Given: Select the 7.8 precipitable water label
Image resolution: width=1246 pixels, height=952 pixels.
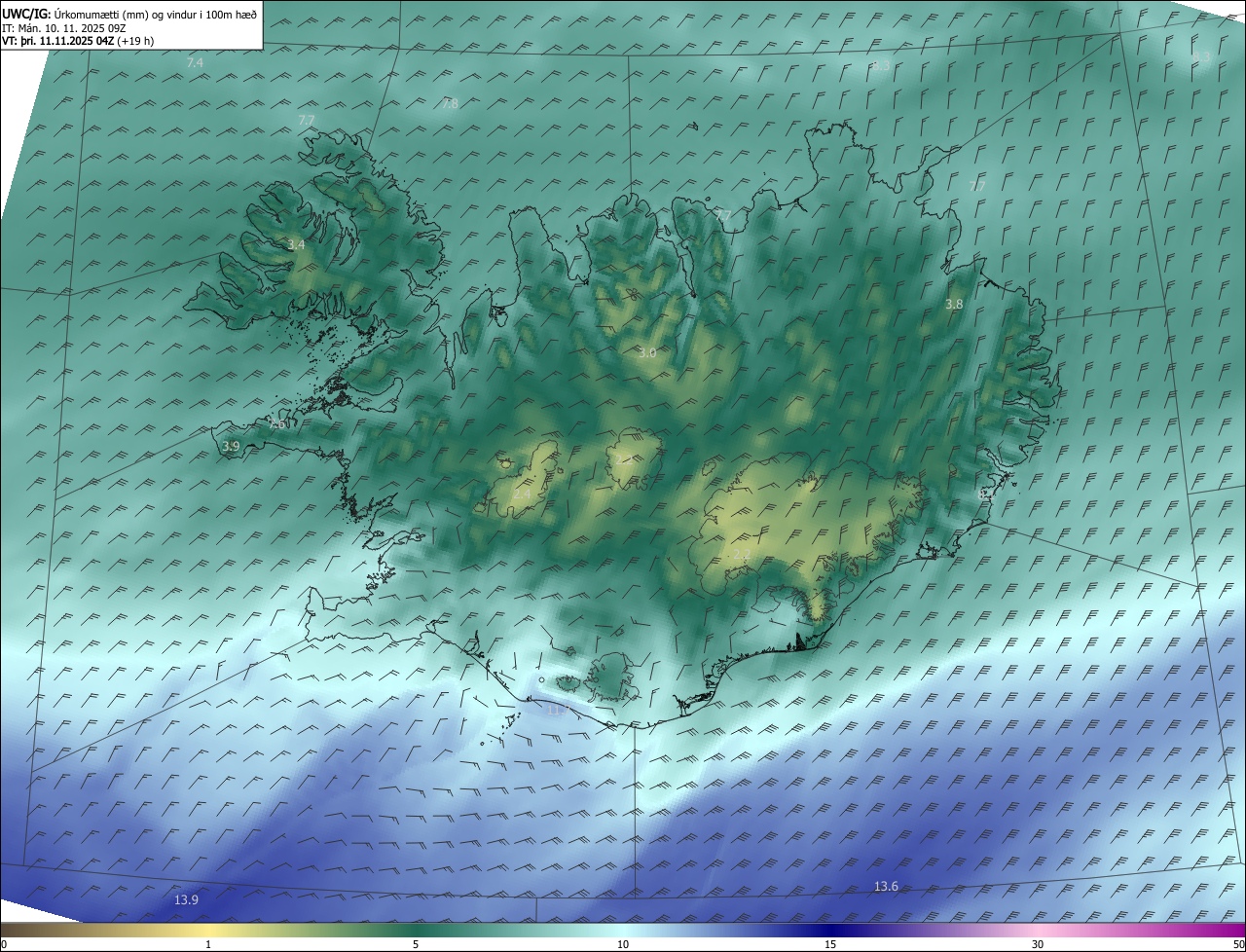Looking at the screenshot, I should (450, 103).
